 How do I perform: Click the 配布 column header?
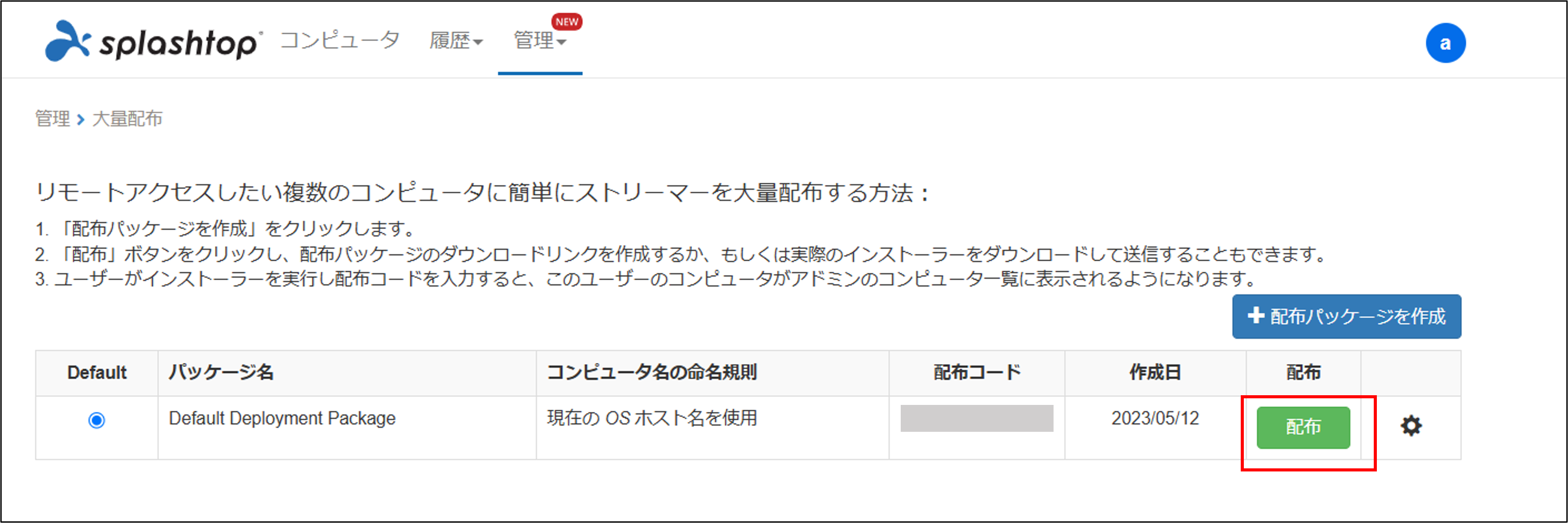(x=1303, y=372)
